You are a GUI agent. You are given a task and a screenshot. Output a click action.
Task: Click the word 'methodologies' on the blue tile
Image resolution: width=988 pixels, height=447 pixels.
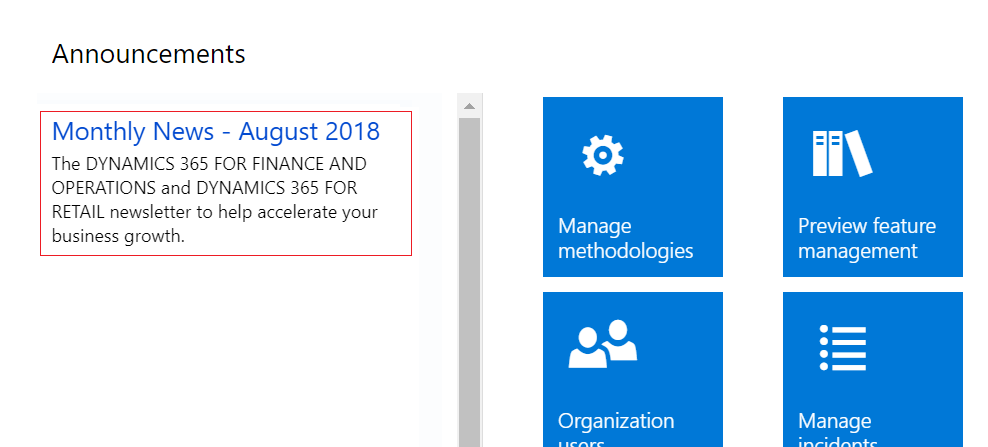coord(625,251)
